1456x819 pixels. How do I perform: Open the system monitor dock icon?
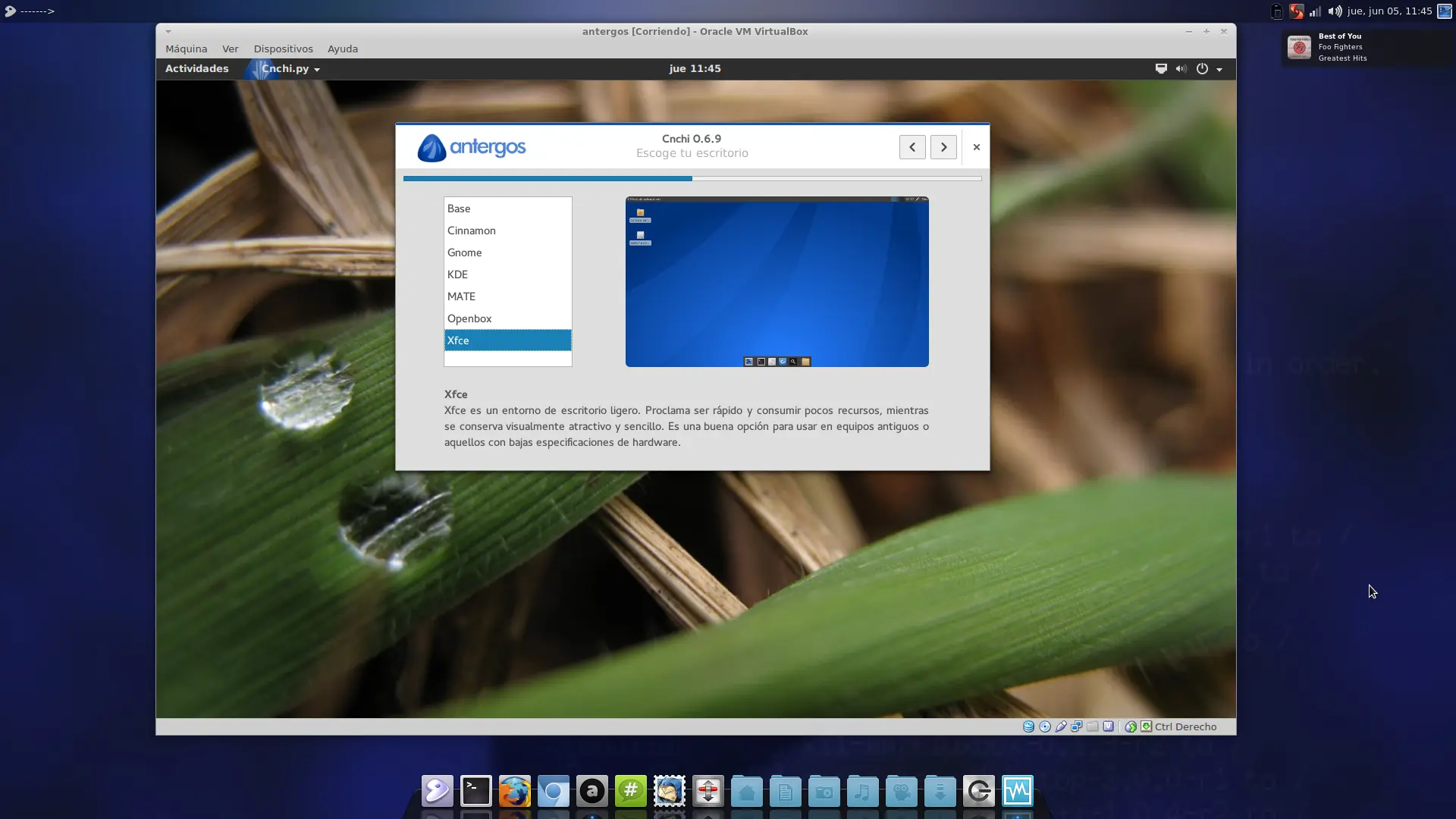(x=1018, y=791)
